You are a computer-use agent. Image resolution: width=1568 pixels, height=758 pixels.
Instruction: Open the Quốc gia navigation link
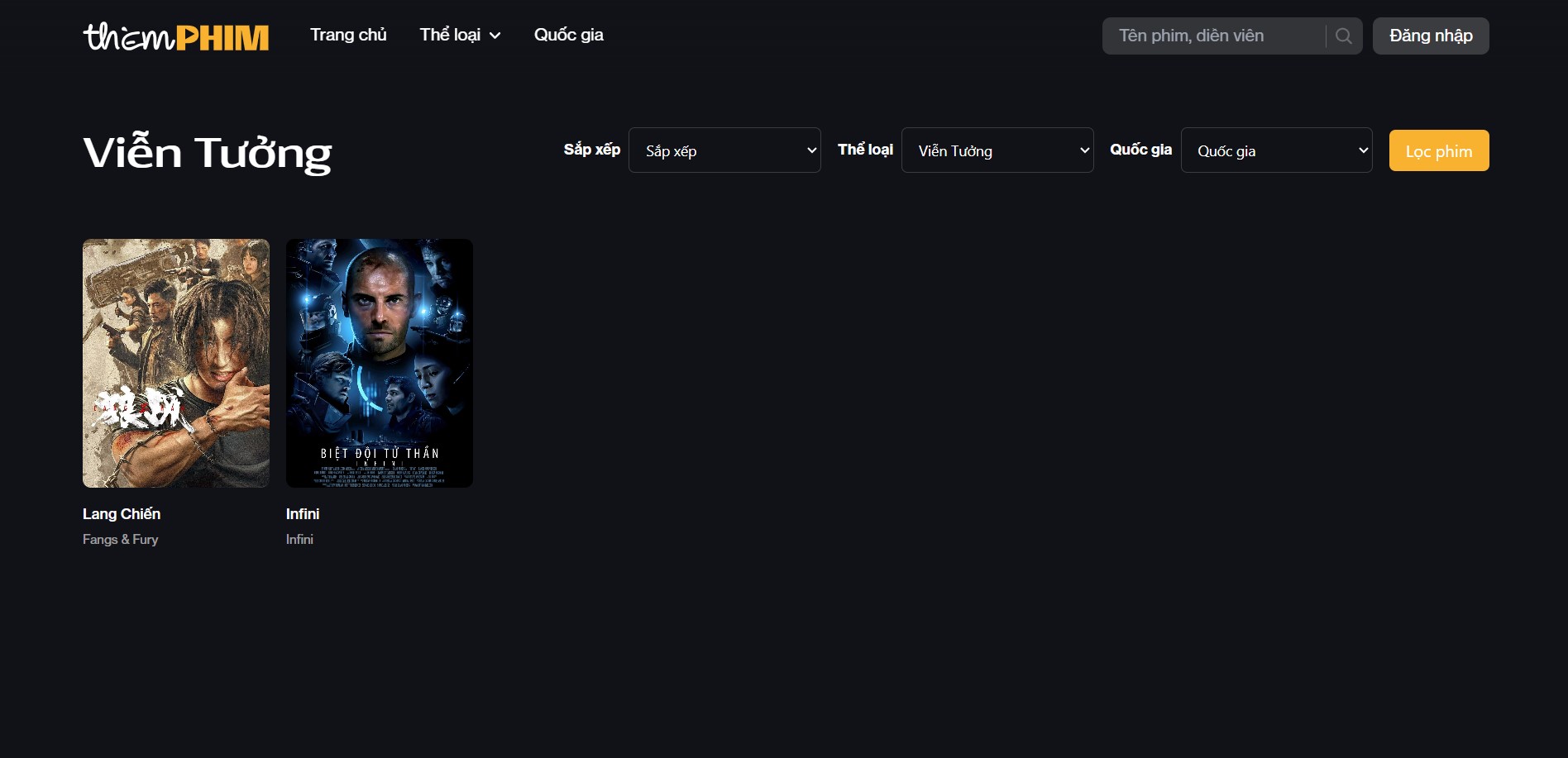[x=568, y=35]
